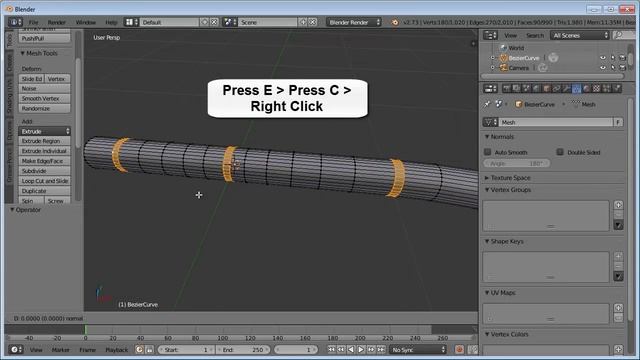Open the timeline Marker menu

coord(60,349)
